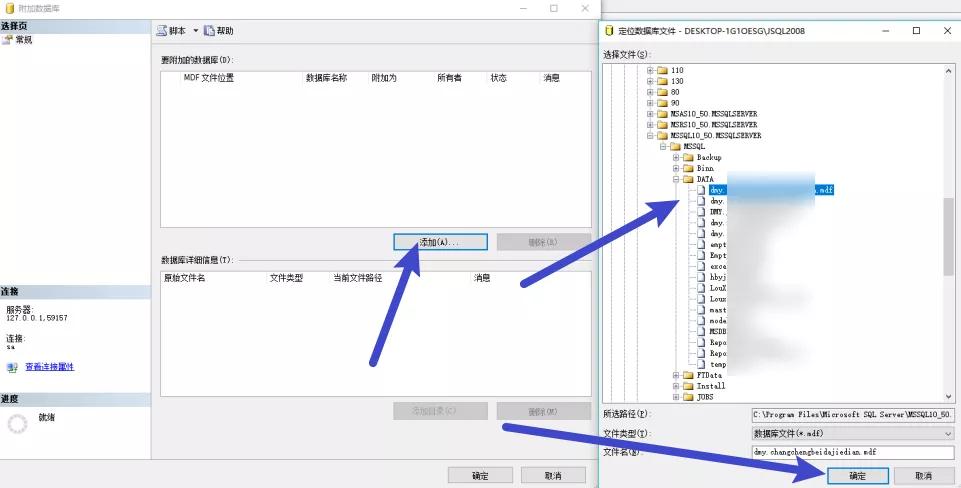Viewport: 961px width, 488px height.
Task: Expand the 130 folder node
Action: 650,81
